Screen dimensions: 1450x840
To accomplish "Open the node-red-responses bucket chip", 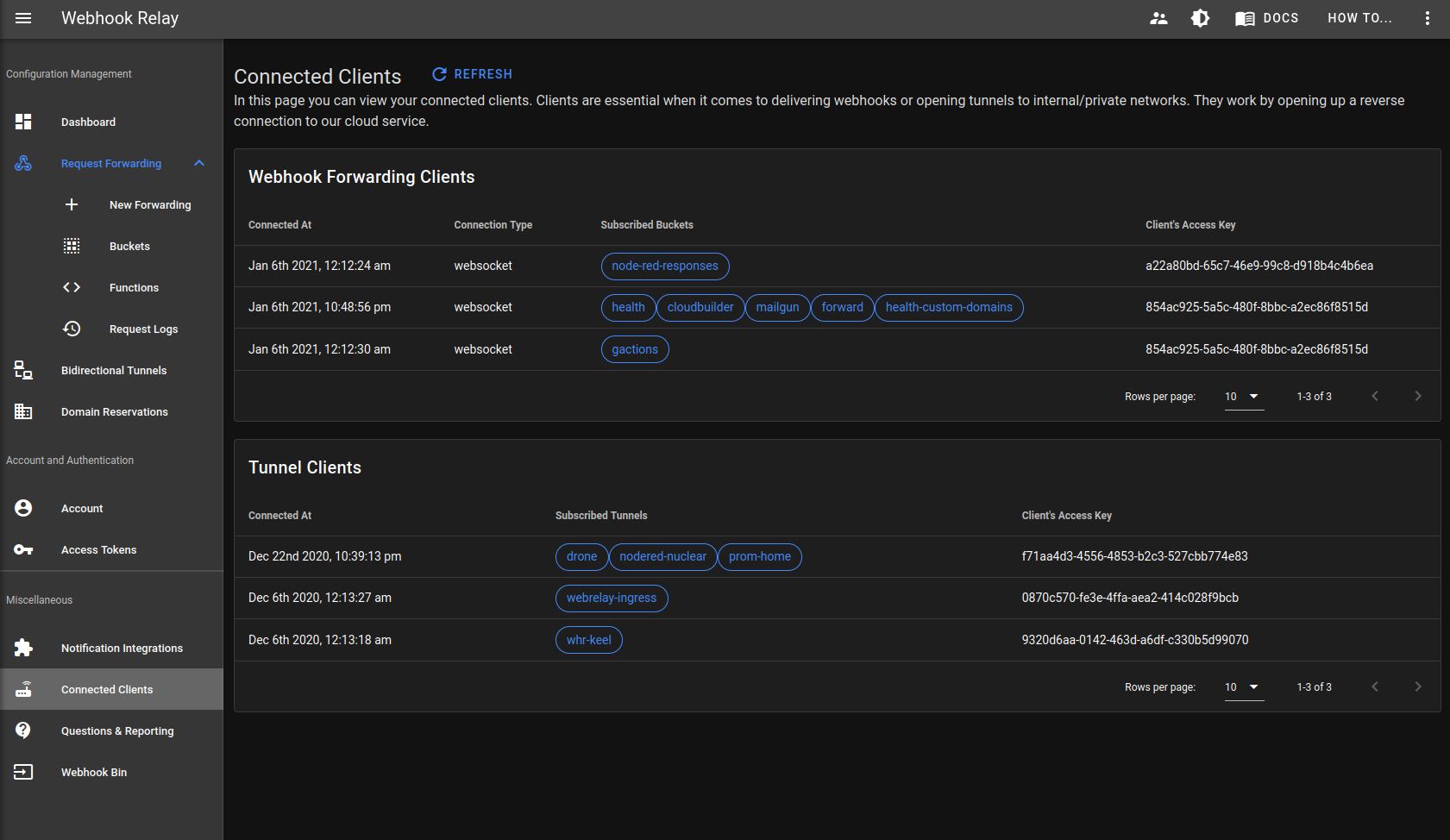I will (x=664, y=266).
